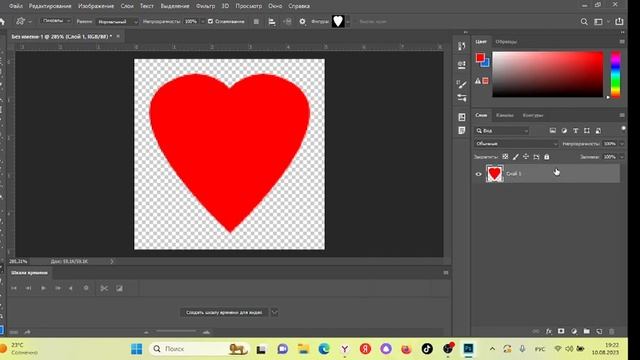The width and height of the screenshot is (640, 360).
Task: Open the 3D menu
Action: point(225,6)
